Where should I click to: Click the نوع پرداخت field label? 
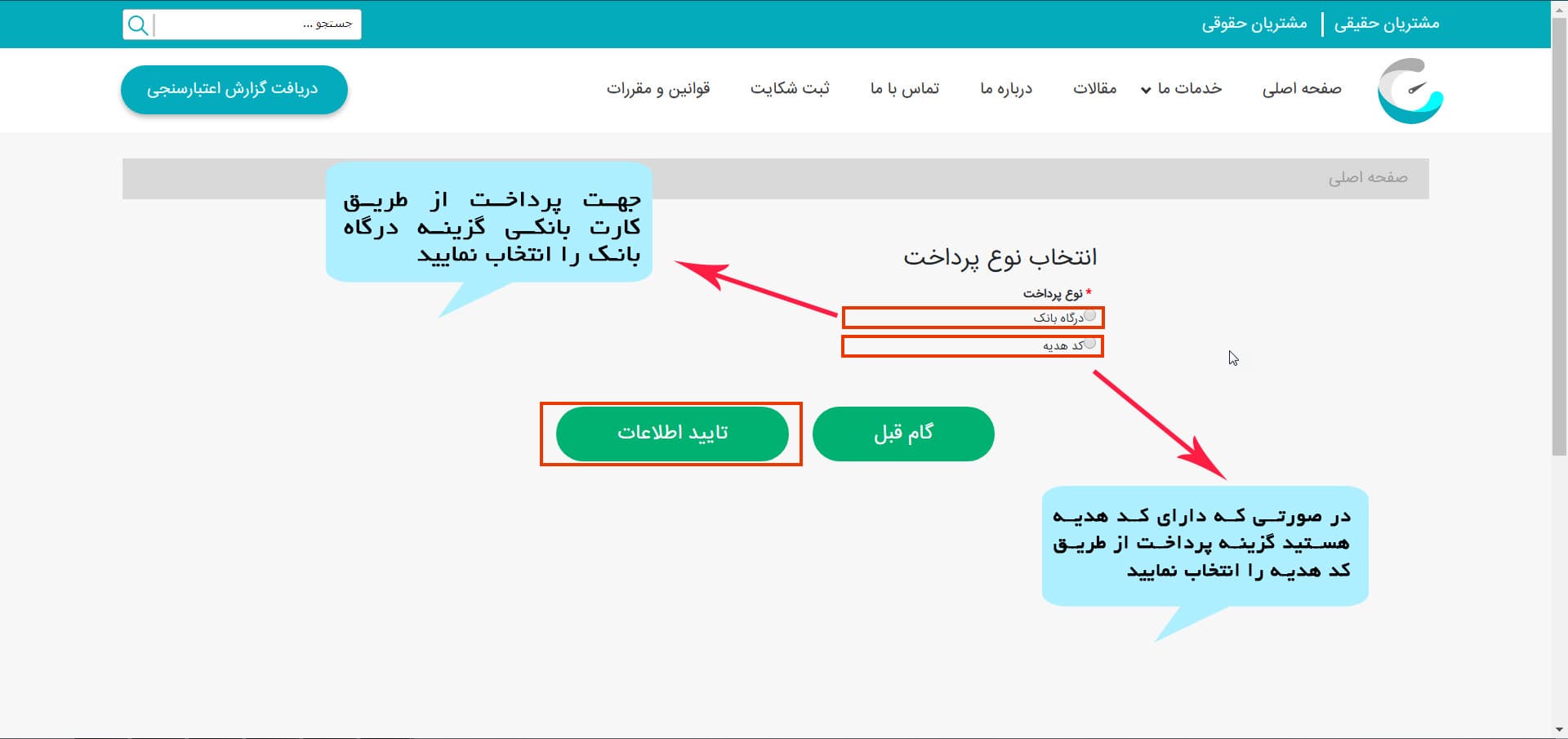point(1053,293)
